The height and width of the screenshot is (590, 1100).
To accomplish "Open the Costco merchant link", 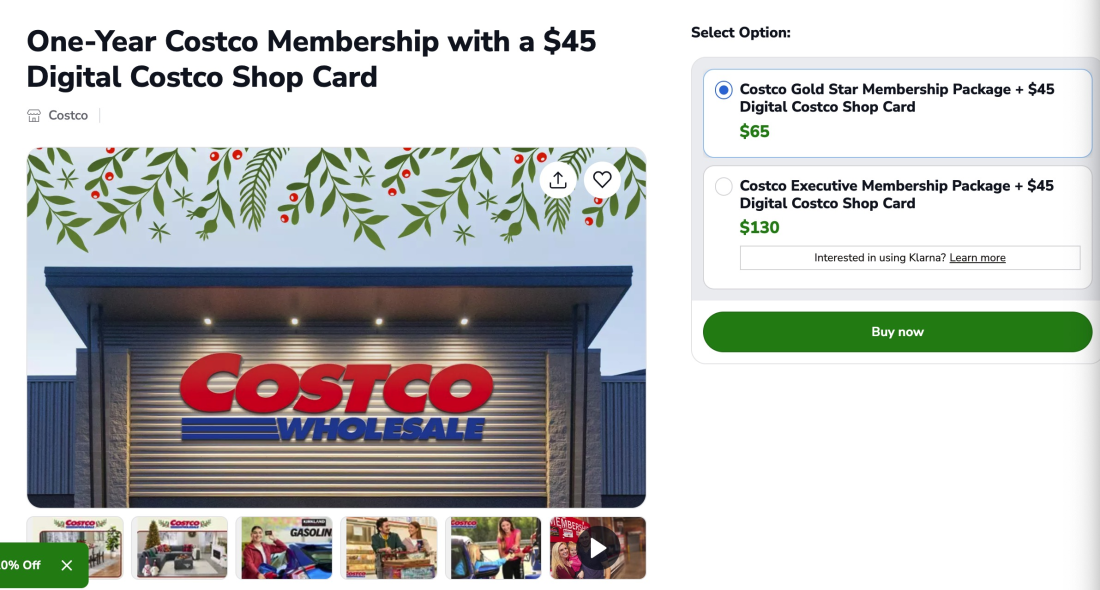I will tap(68, 116).
